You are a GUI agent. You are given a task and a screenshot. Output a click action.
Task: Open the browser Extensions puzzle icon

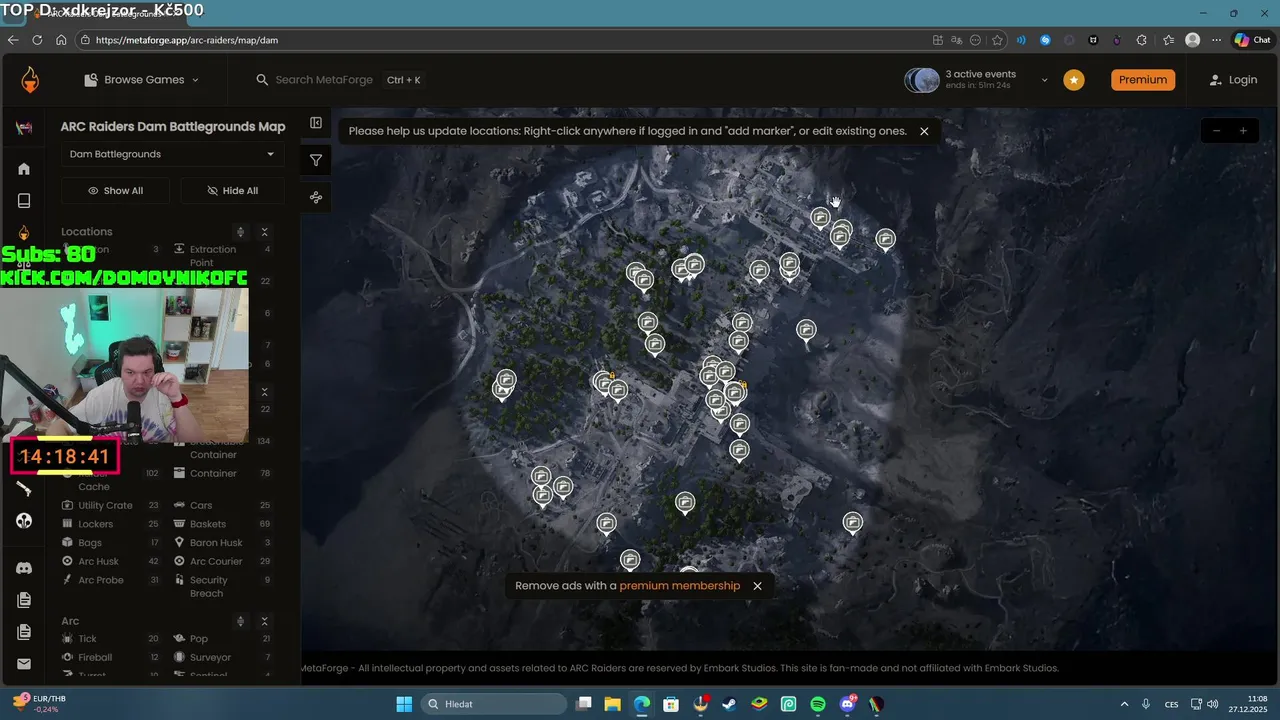pos(1142,40)
